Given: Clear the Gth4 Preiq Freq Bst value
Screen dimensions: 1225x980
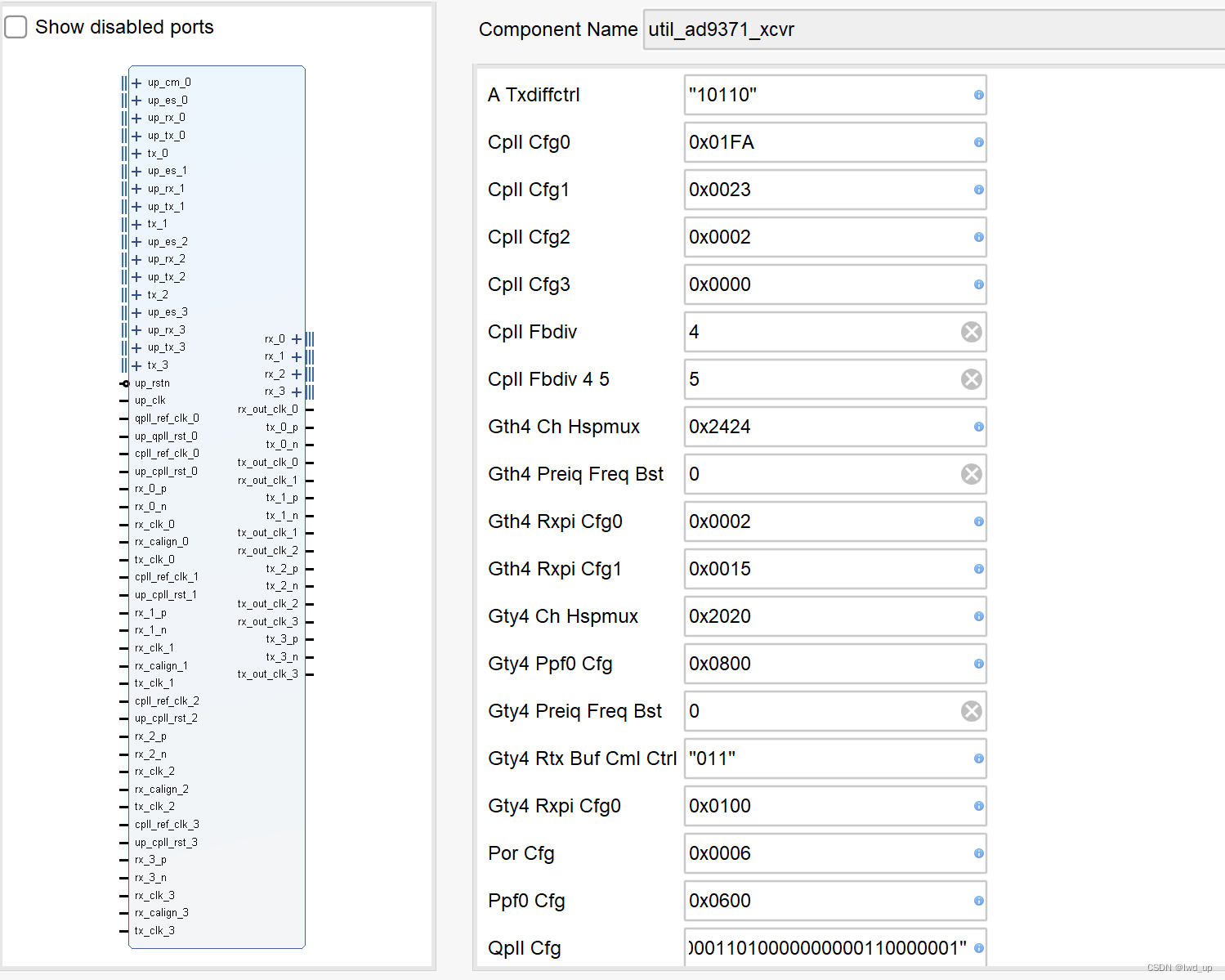Looking at the screenshot, I should click(971, 474).
